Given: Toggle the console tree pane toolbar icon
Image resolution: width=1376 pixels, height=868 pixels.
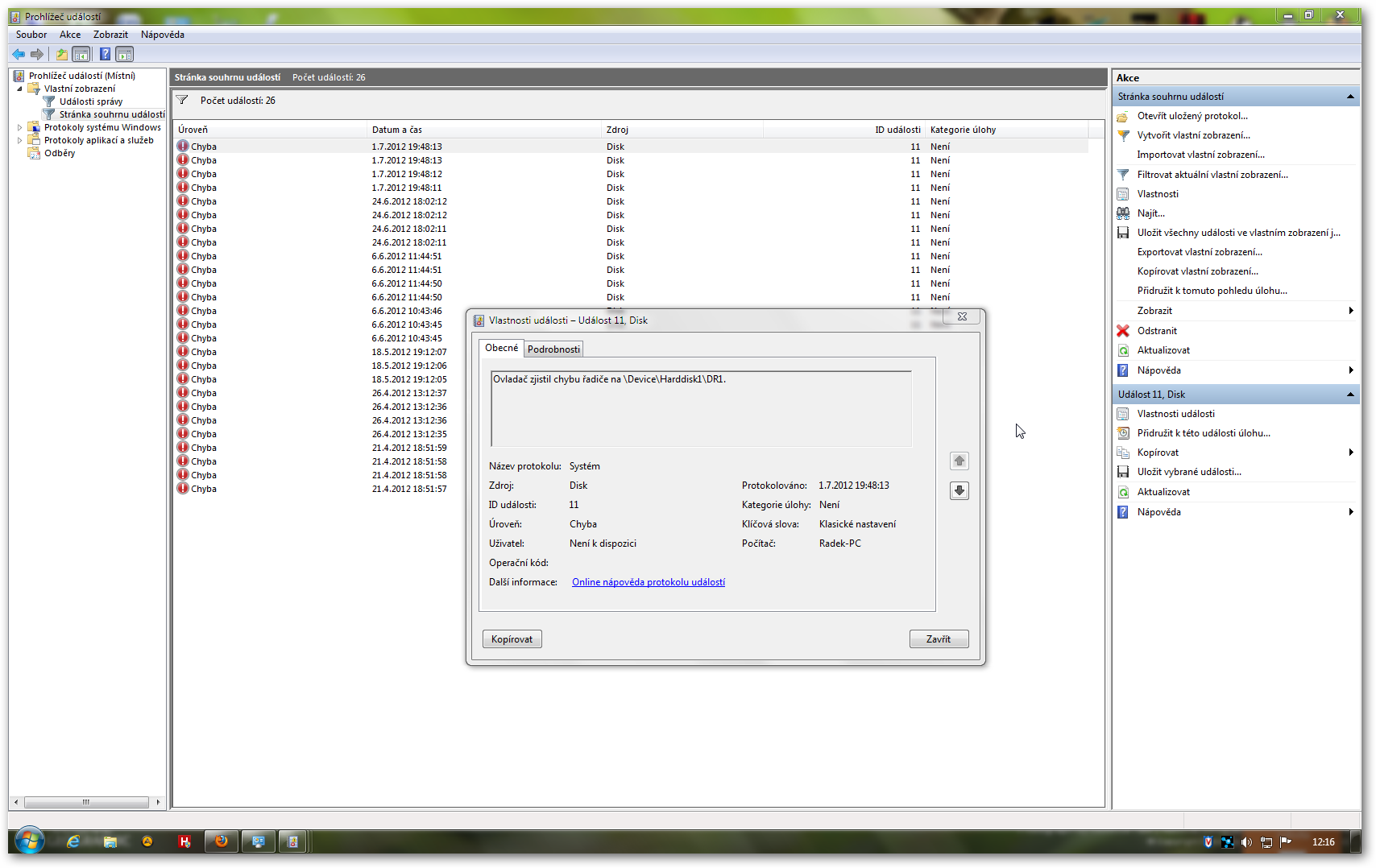Looking at the screenshot, I should 81,54.
